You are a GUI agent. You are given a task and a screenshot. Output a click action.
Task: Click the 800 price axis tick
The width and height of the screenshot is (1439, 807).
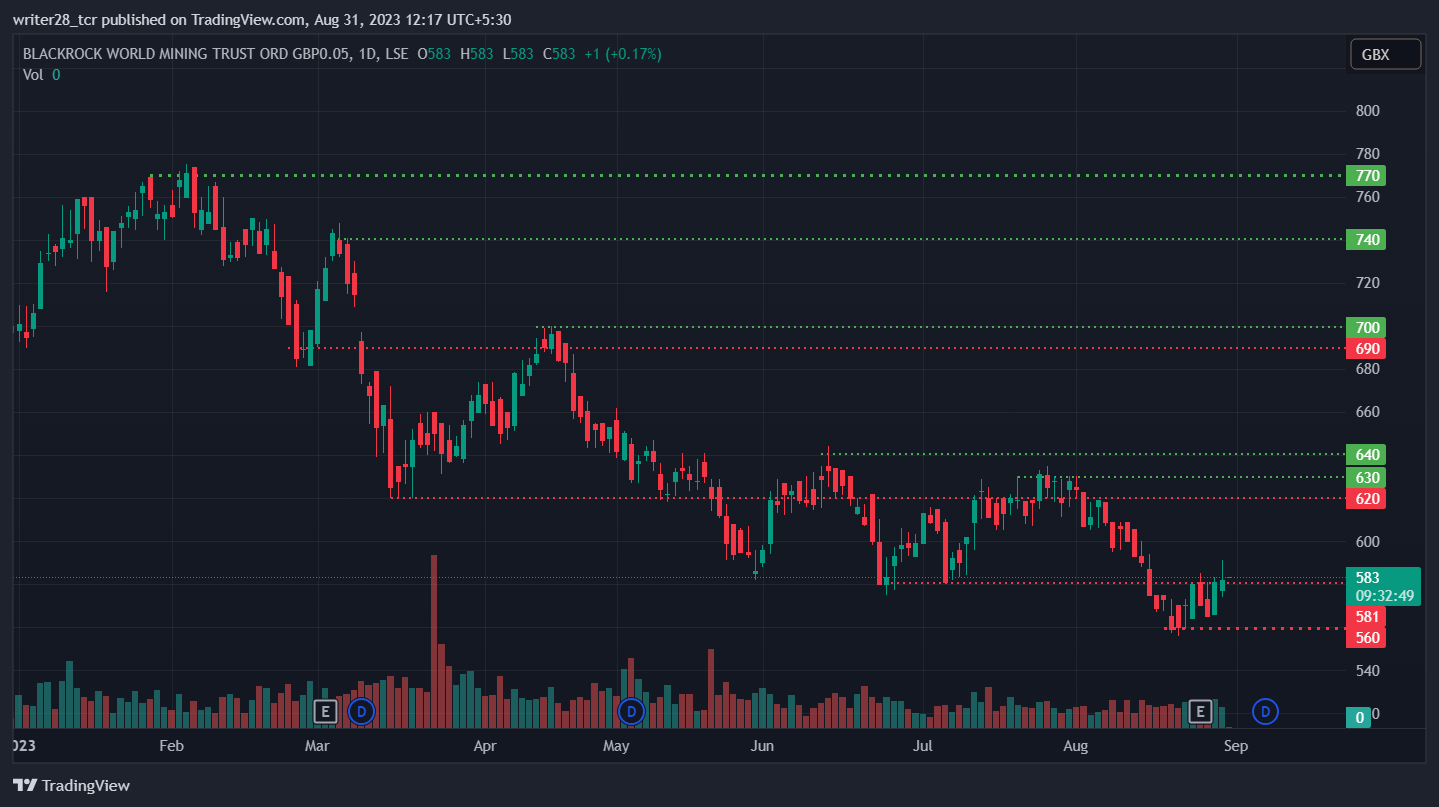point(1367,111)
